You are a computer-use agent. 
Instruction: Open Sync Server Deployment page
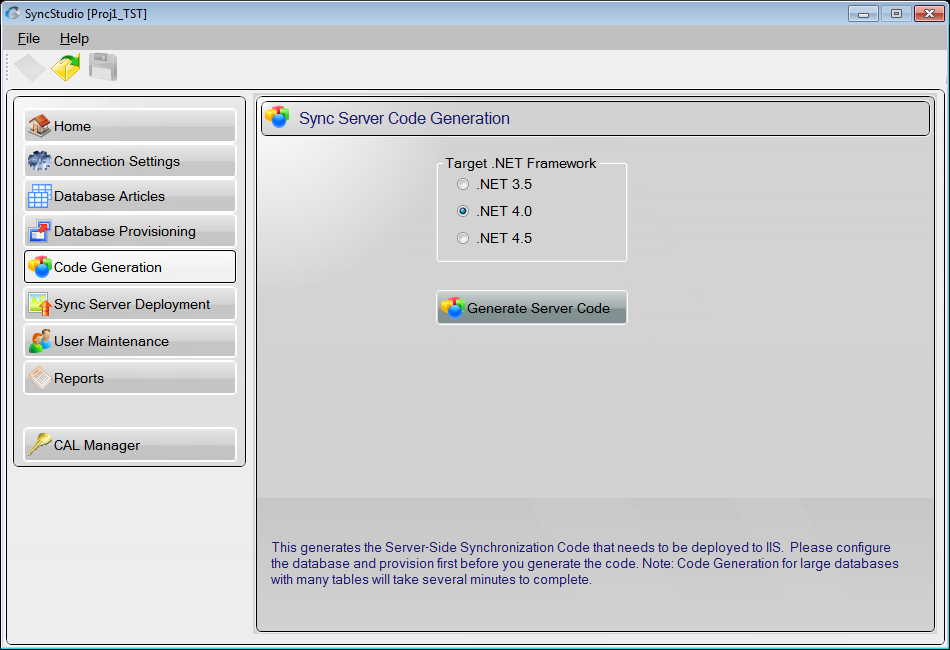(130, 304)
